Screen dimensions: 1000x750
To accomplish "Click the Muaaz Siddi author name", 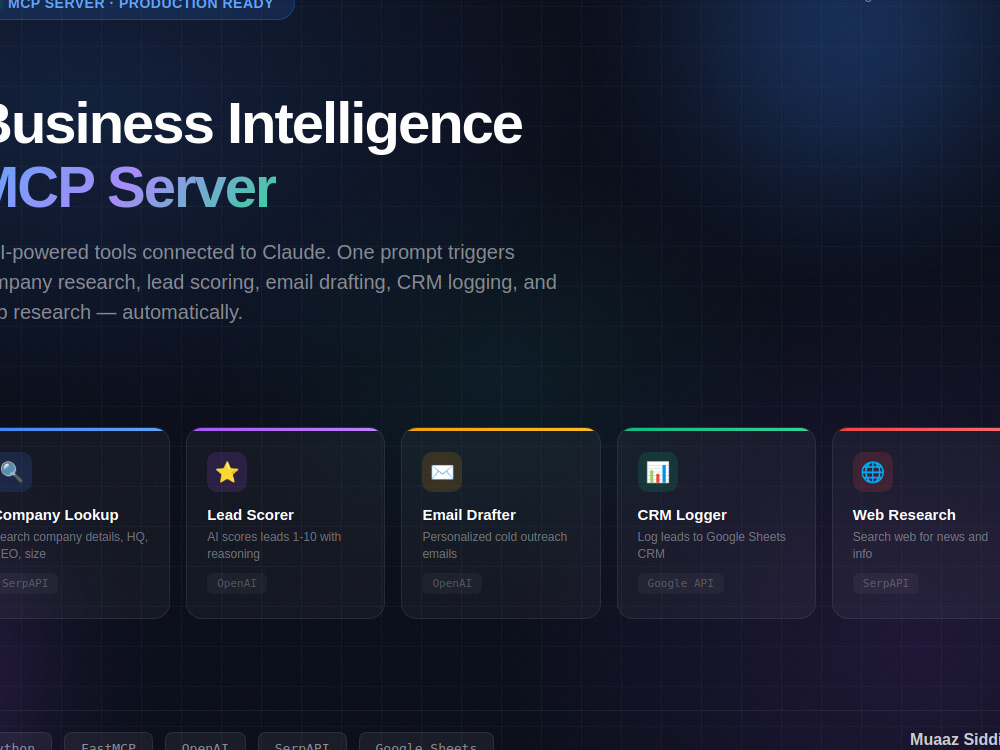I will [x=955, y=740].
